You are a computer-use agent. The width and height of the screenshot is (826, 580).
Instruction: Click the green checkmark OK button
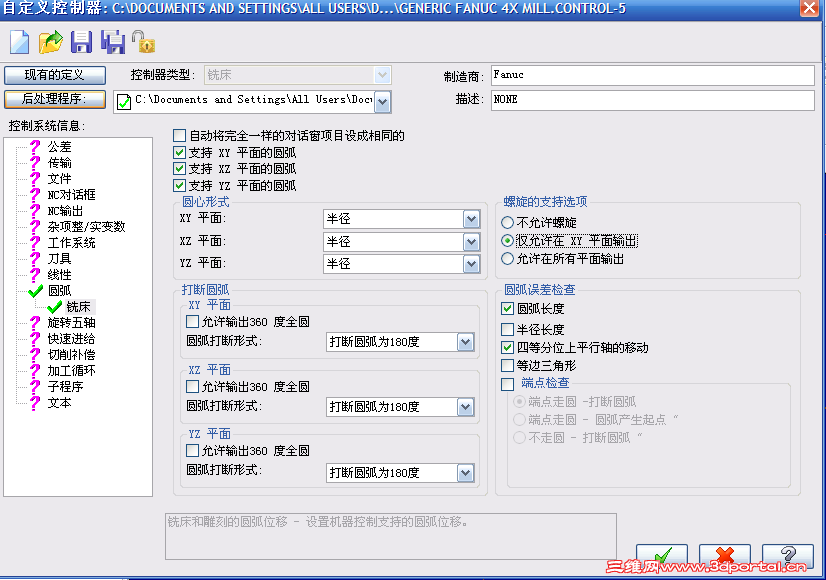pos(662,556)
